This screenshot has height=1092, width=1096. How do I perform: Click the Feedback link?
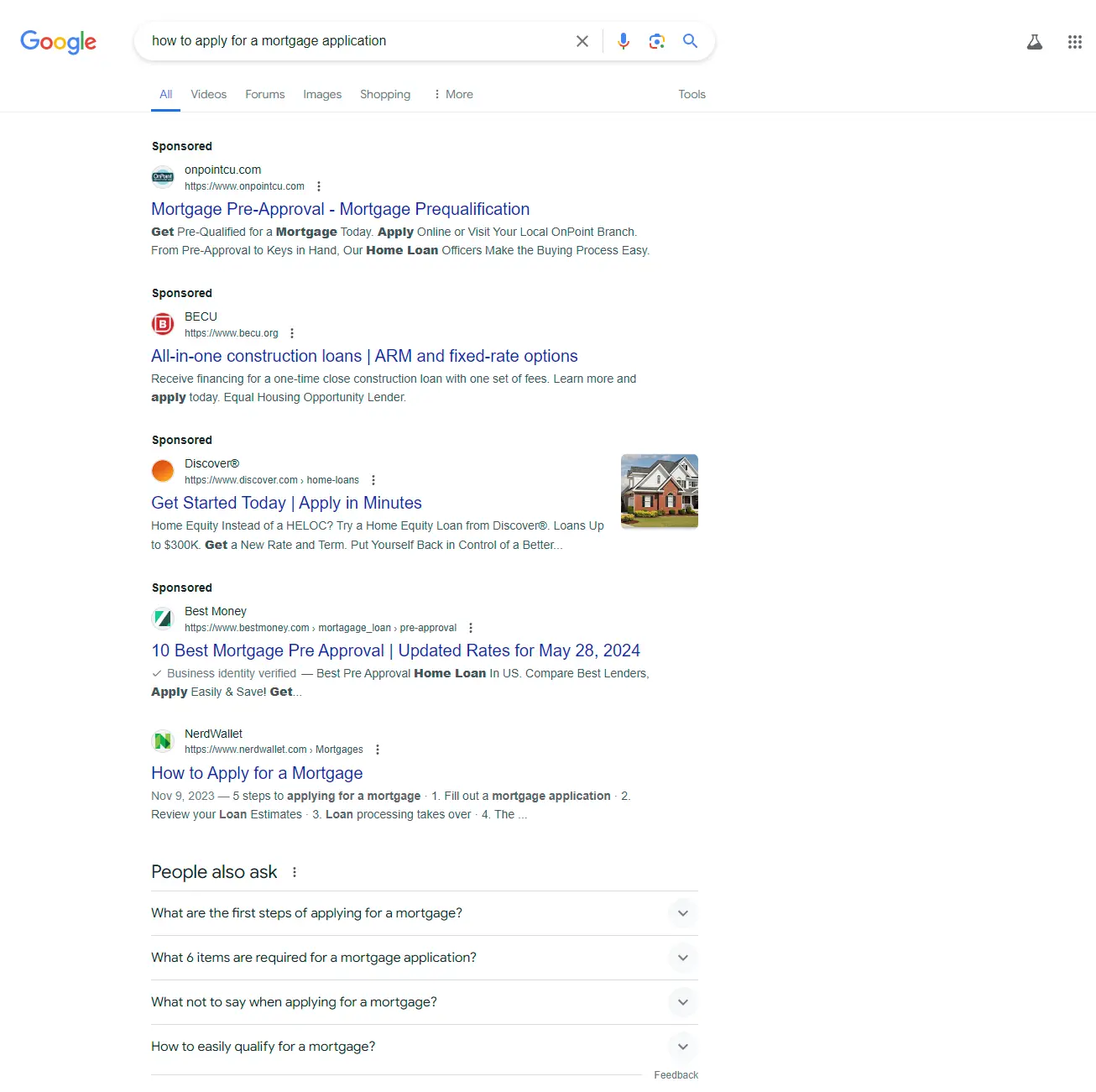tap(676, 1075)
